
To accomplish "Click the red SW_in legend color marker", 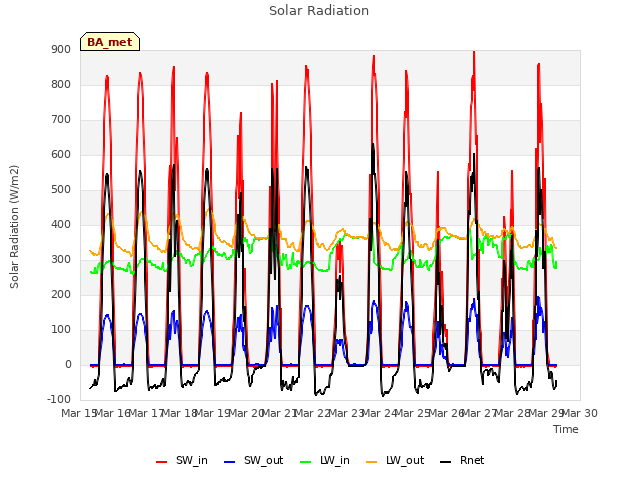I will click(162, 462).
